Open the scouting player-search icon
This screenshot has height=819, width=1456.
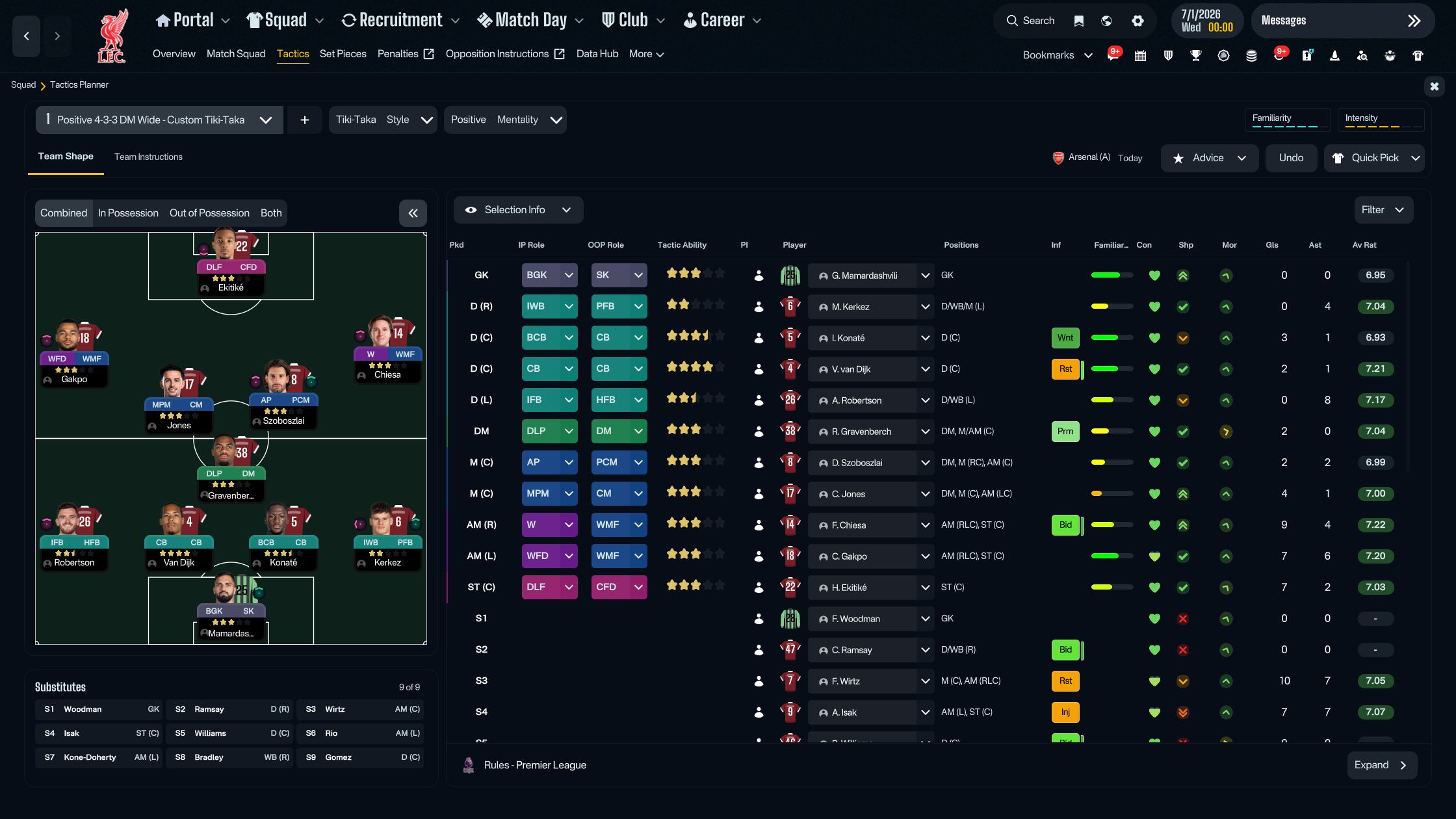coord(1362,55)
